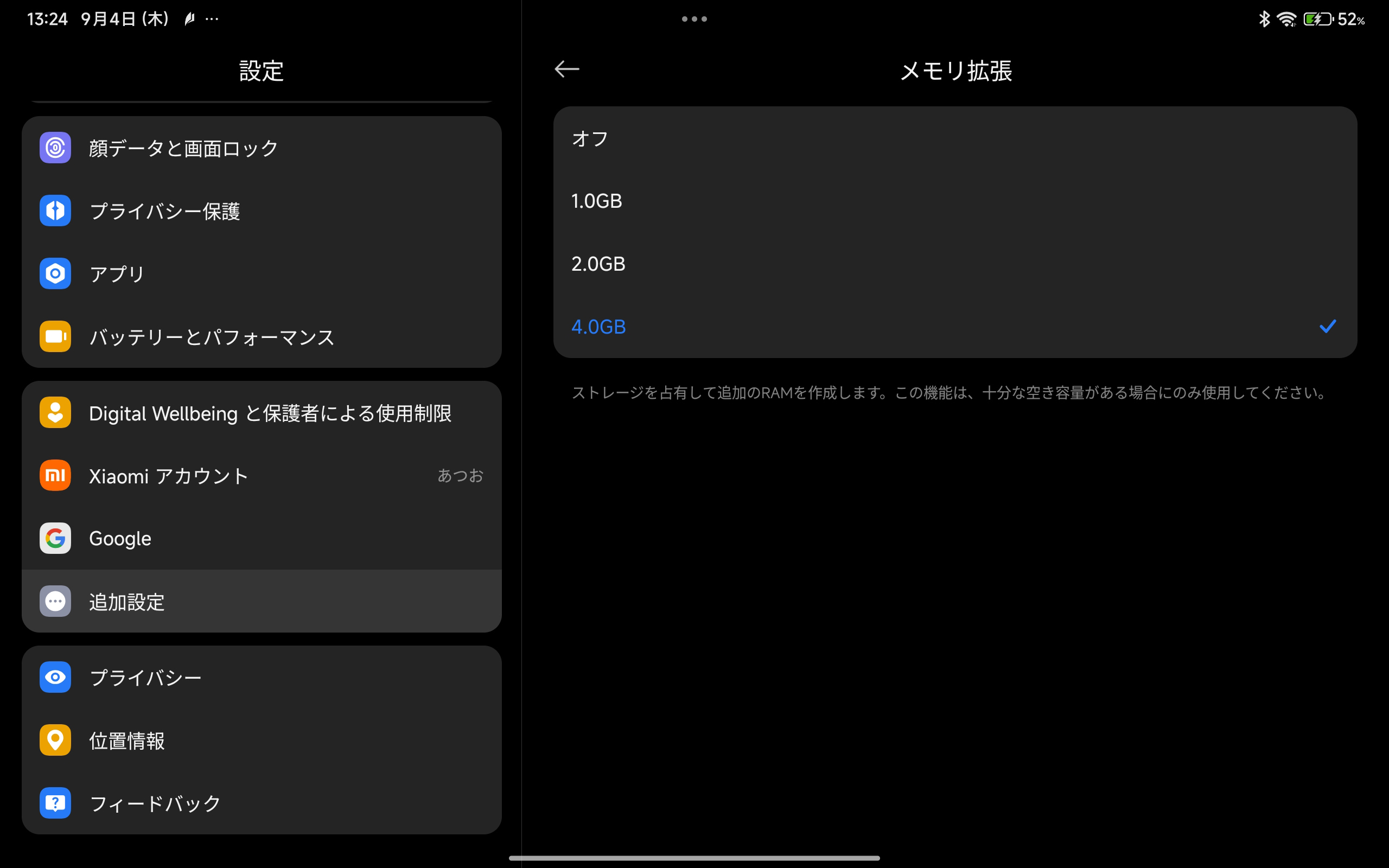Tap the 位置情報 location pin icon
This screenshot has height=868, width=1389.
pos(55,740)
